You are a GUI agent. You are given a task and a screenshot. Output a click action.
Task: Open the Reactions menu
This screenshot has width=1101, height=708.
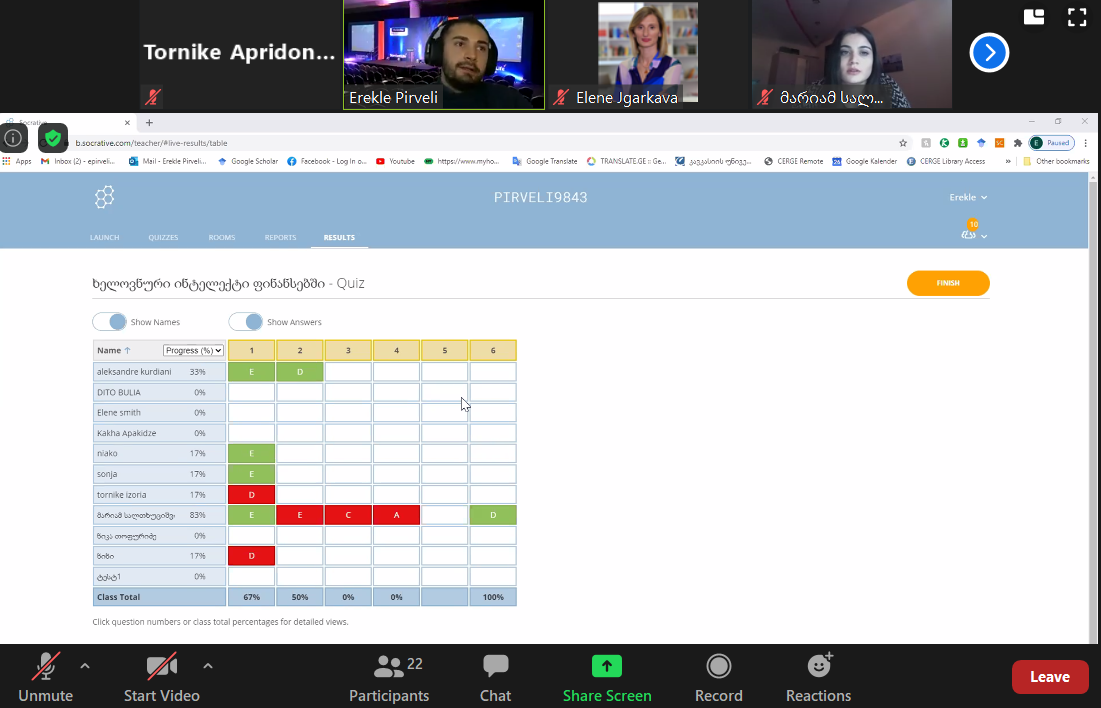[819, 667]
